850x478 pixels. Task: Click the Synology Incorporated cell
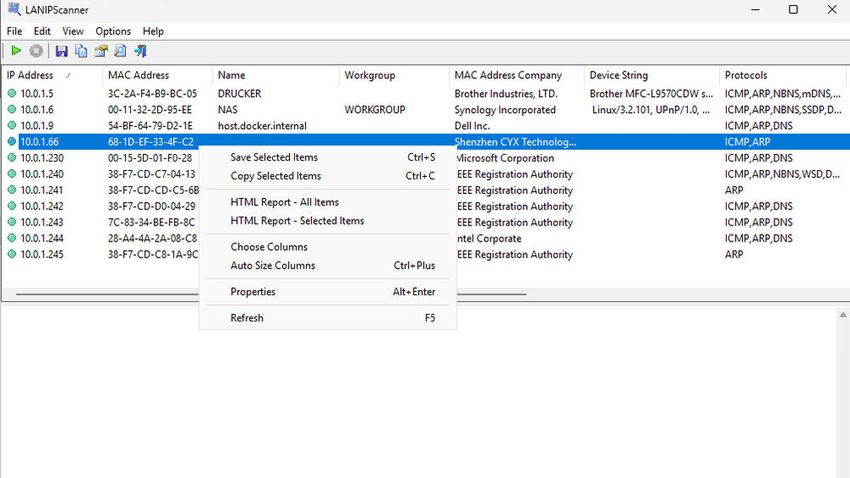pos(505,110)
